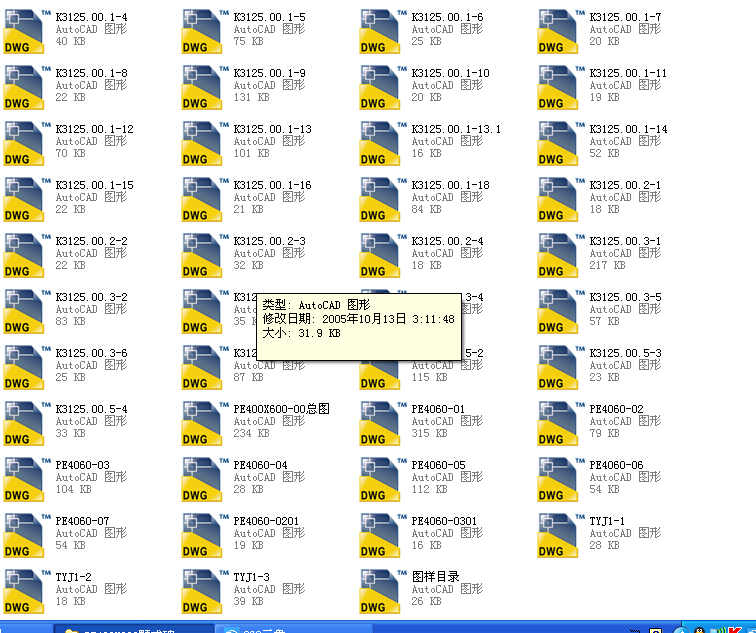Click the PE4060-07 file name
Viewport: 756px width, 633px height.
[x=82, y=521]
